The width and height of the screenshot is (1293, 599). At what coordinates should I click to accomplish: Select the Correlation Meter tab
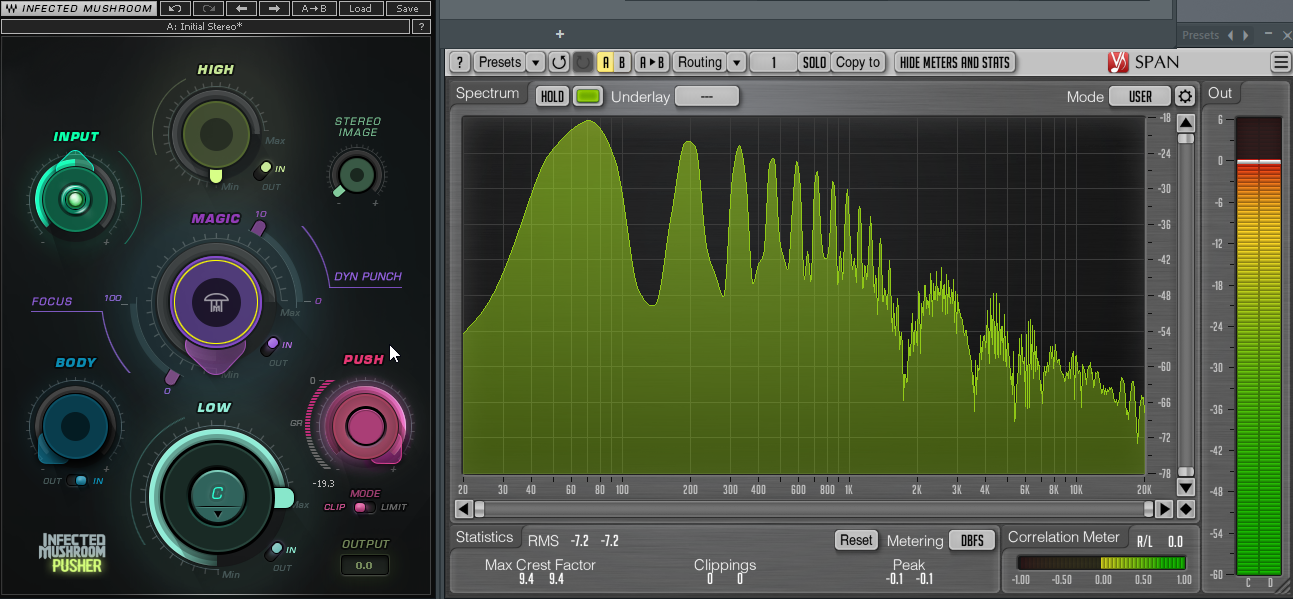pos(1063,538)
